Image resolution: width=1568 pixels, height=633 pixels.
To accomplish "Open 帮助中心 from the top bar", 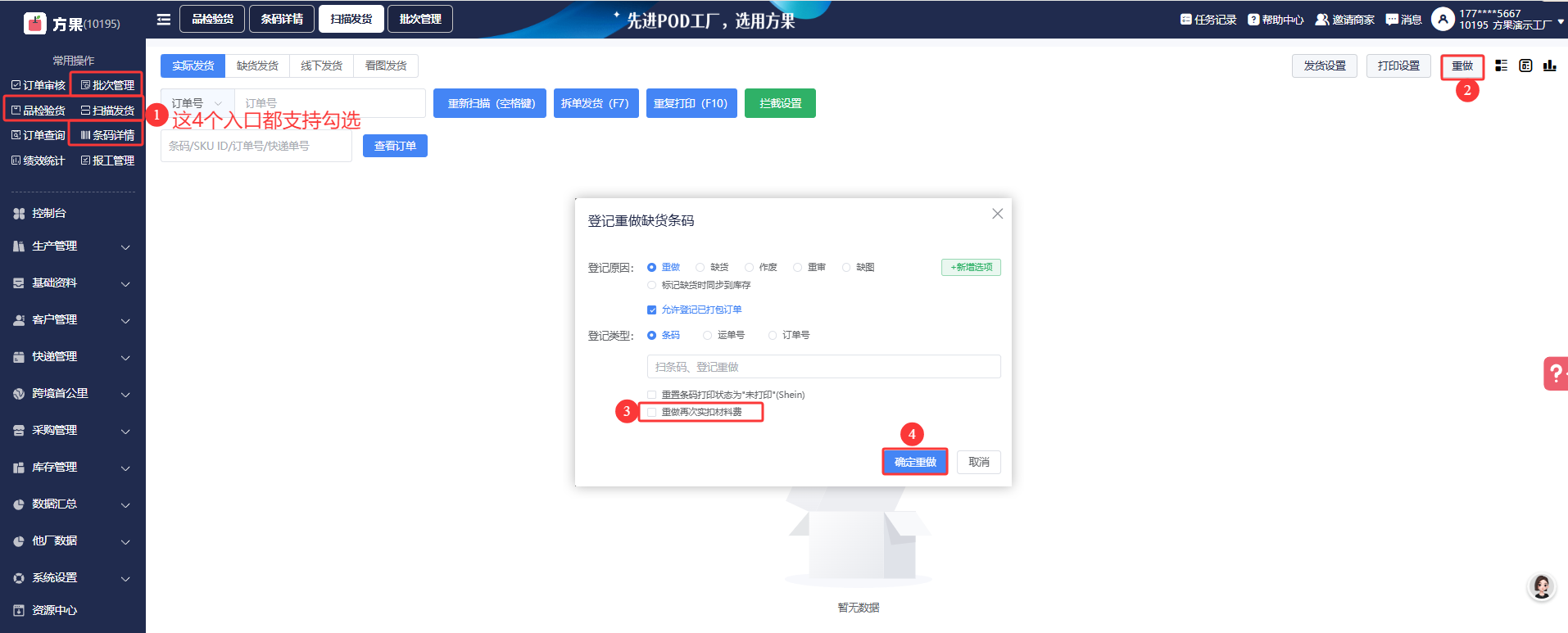I will coord(1276,20).
